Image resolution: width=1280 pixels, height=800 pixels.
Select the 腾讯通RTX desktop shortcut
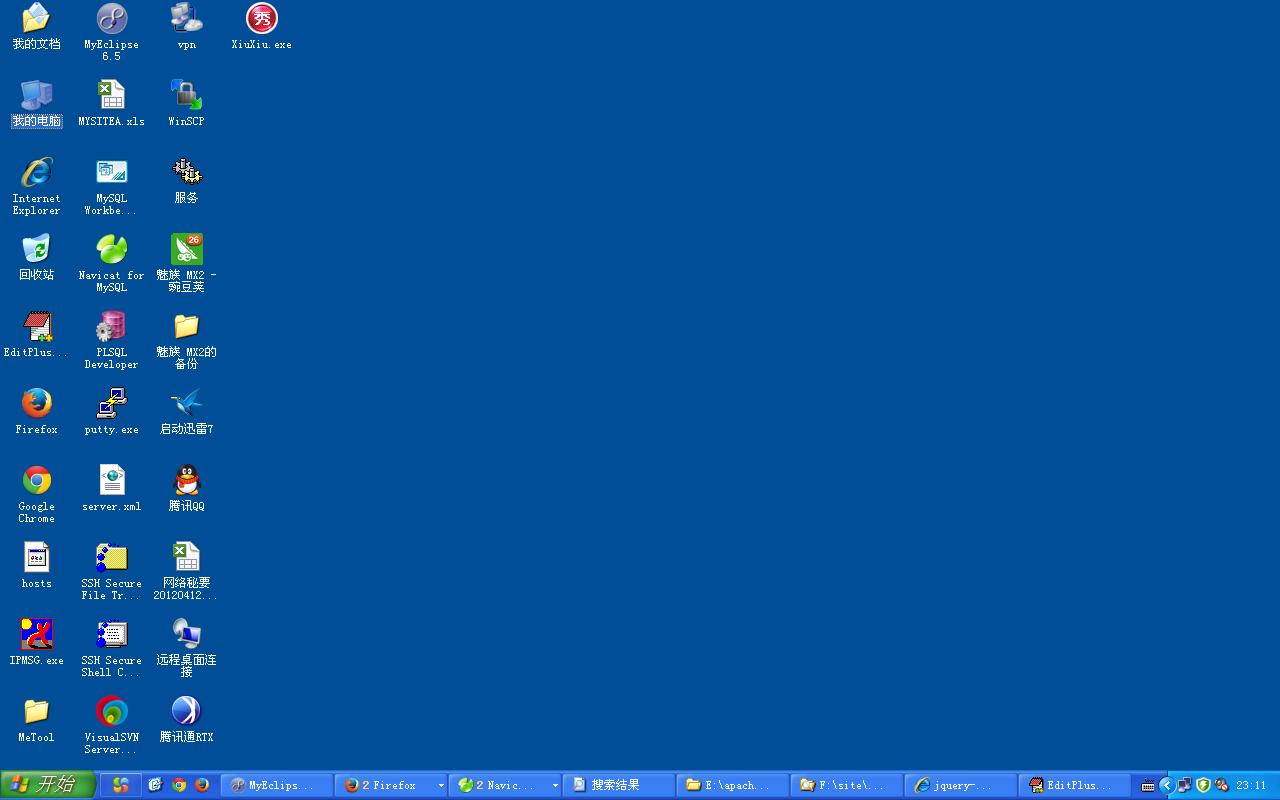coord(186,720)
